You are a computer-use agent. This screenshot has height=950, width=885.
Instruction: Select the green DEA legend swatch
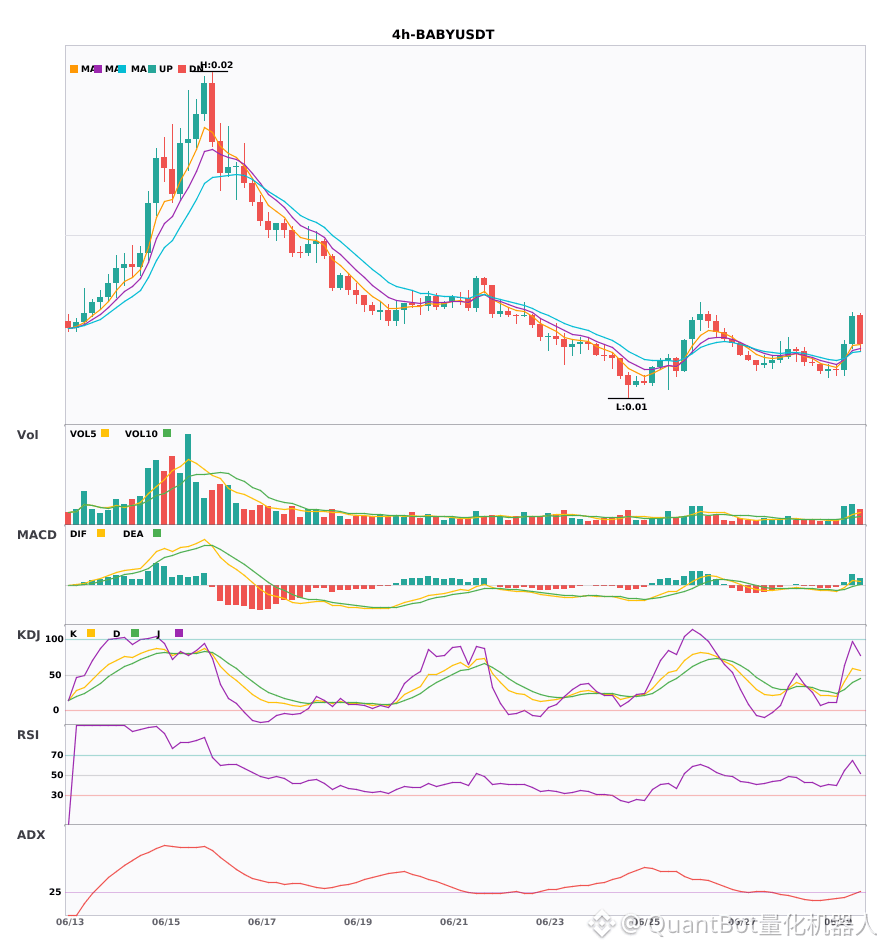click(x=157, y=533)
